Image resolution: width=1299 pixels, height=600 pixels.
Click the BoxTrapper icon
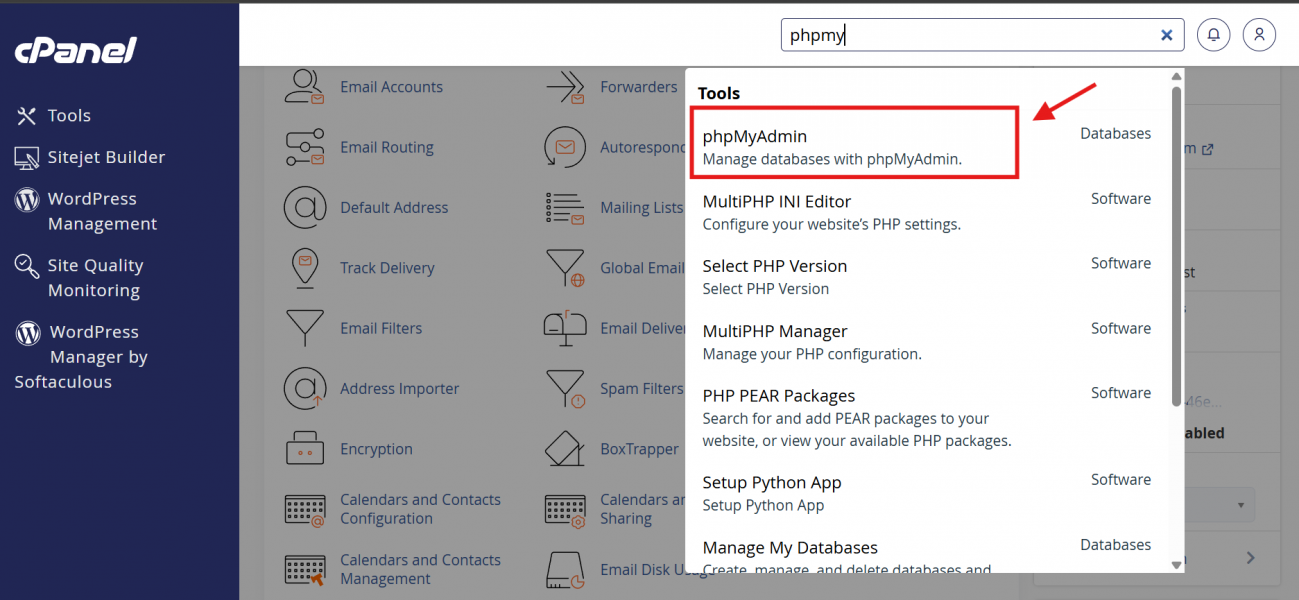coord(565,449)
